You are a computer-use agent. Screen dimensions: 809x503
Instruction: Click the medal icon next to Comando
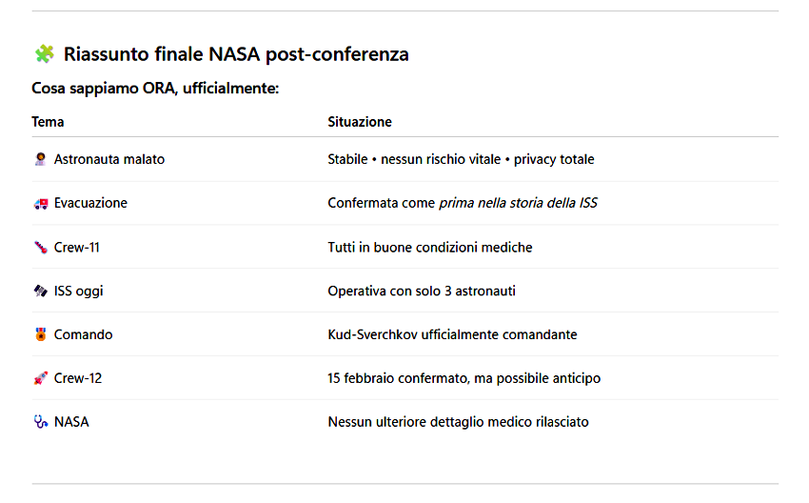coord(40,335)
